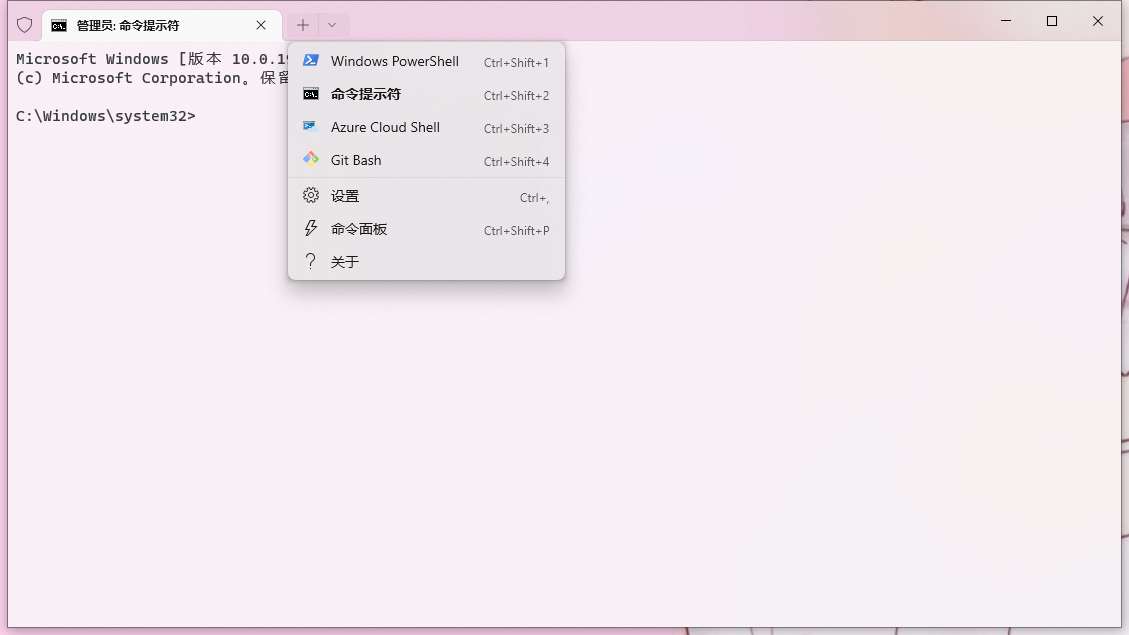Select the Azure Cloud Shell menu entry

point(385,127)
